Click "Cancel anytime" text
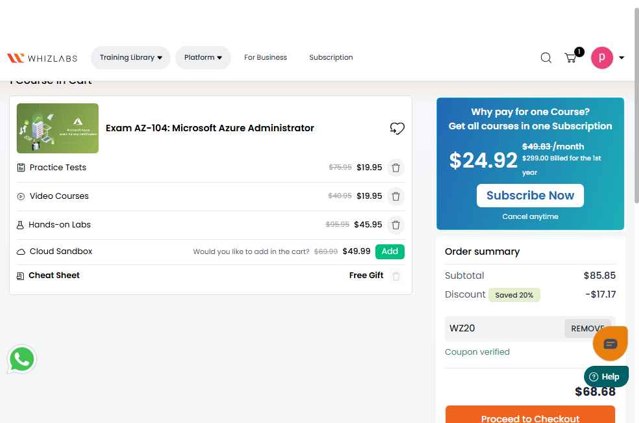The width and height of the screenshot is (639, 423). click(530, 216)
